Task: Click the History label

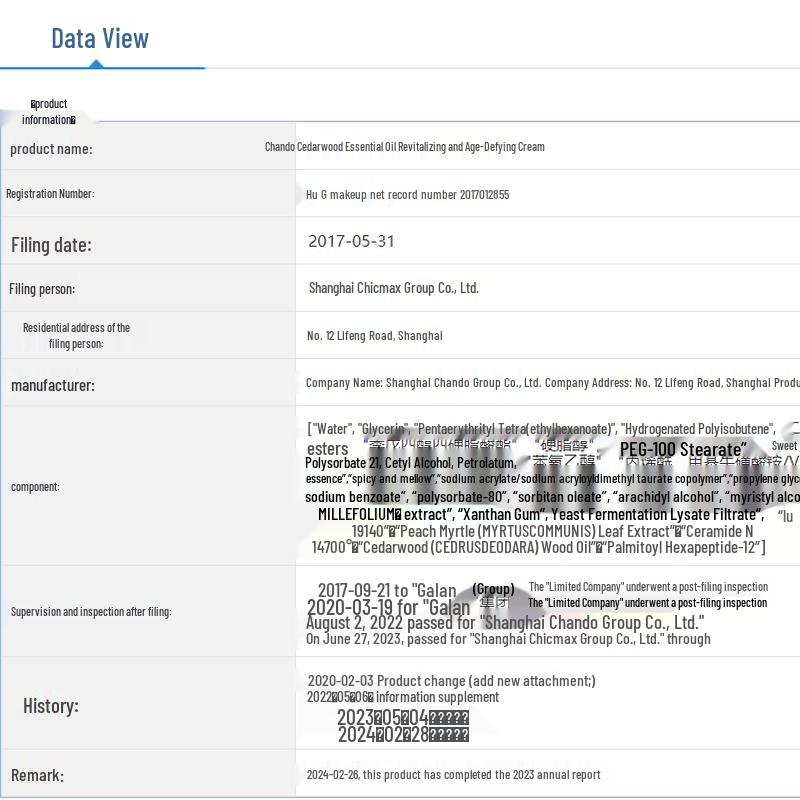Action: pyautogui.click(x=51, y=706)
